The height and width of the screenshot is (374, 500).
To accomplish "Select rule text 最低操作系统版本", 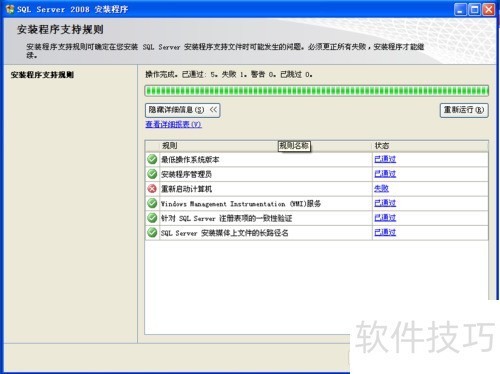I will (190, 160).
